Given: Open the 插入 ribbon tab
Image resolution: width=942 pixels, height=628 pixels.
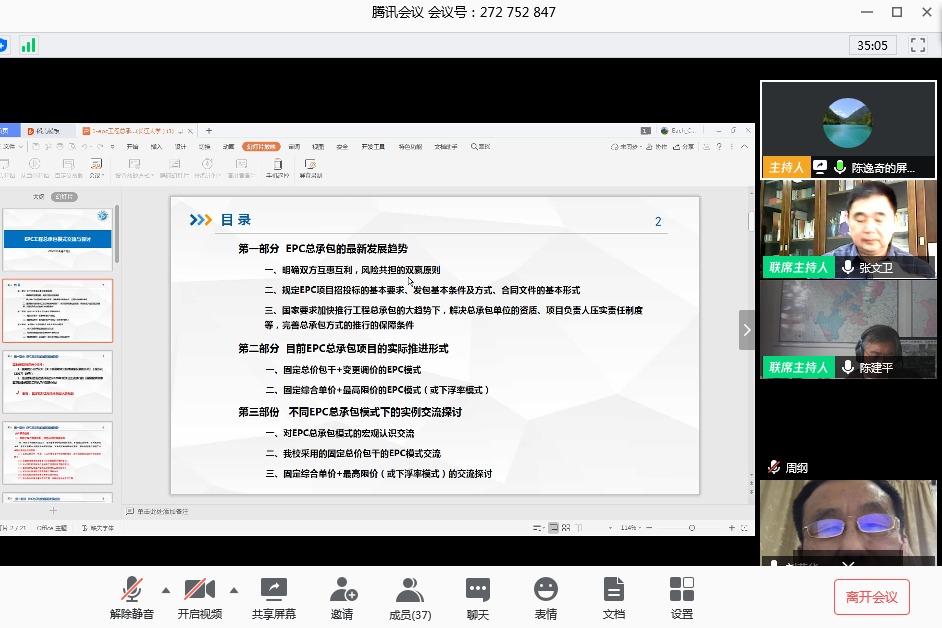Looking at the screenshot, I should (156, 147).
